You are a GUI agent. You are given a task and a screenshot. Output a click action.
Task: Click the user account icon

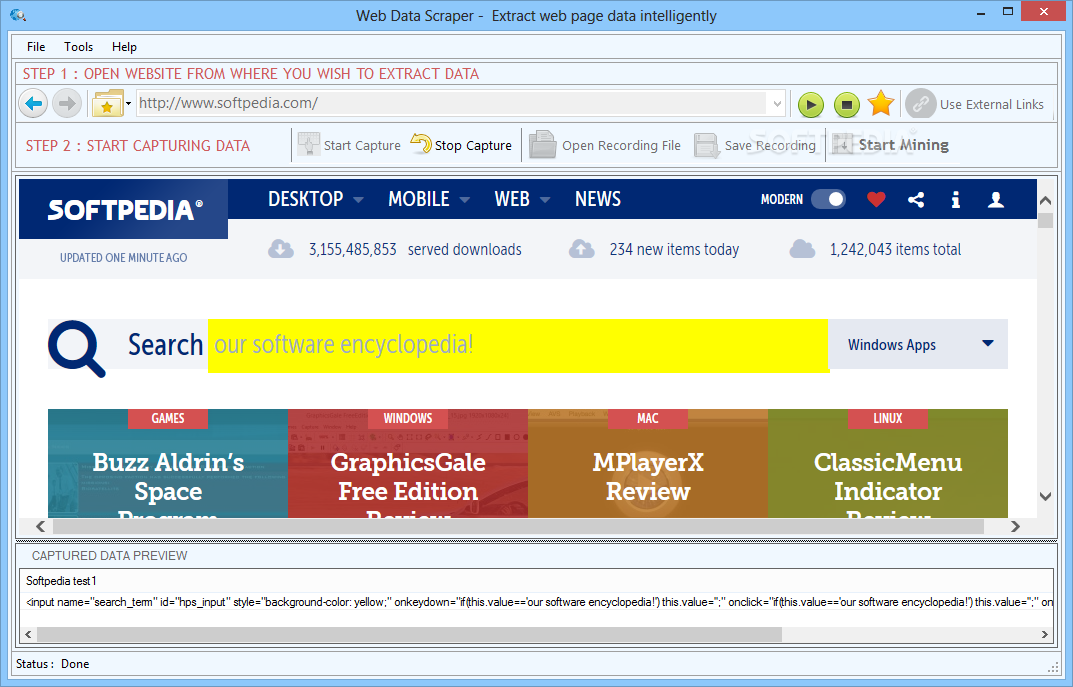coord(996,199)
